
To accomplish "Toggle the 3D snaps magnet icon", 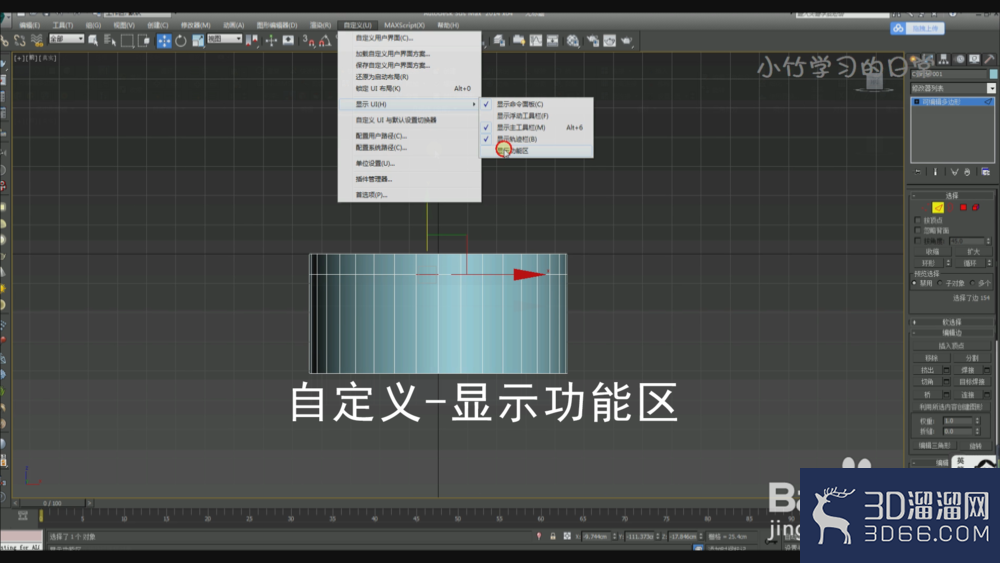I will pos(308,41).
